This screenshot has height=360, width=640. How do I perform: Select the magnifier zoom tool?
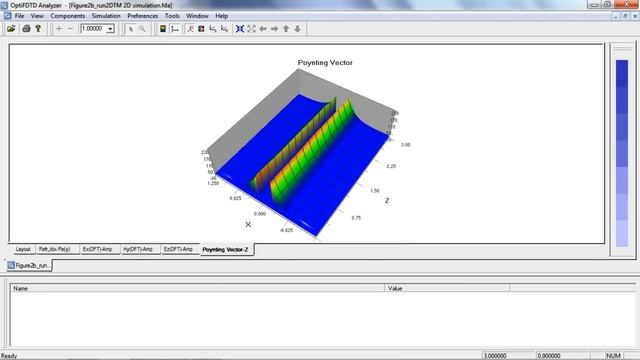(142, 29)
